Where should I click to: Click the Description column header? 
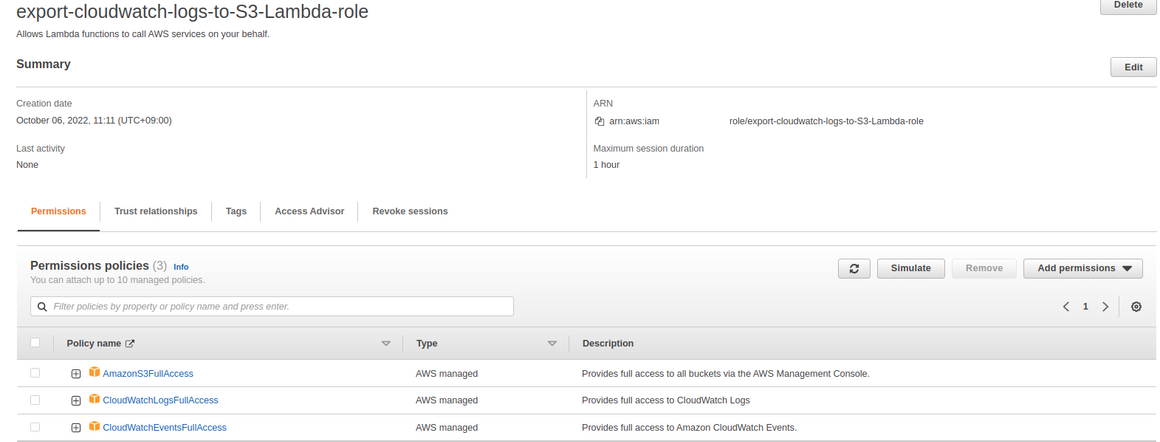pyautogui.click(x=607, y=344)
